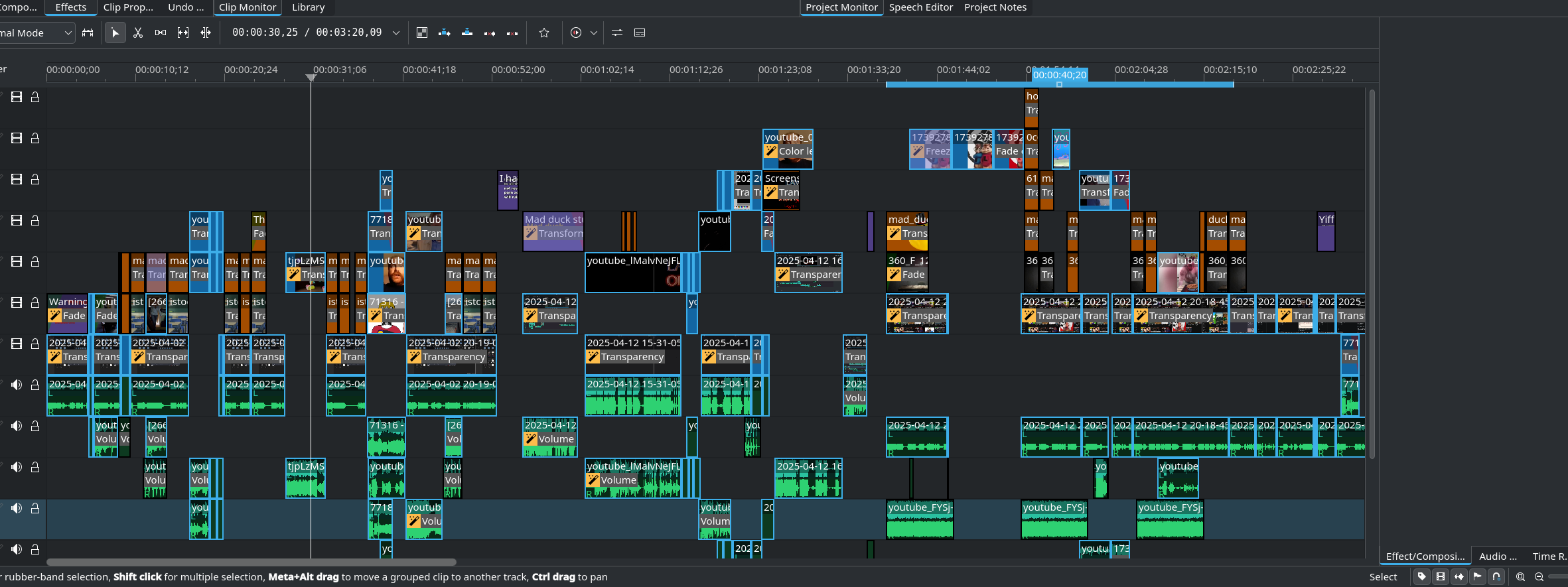The height and width of the screenshot is (587, 1568).
Task: Click the track compositing checkerboard icon
Action: (x=421, y=33)
